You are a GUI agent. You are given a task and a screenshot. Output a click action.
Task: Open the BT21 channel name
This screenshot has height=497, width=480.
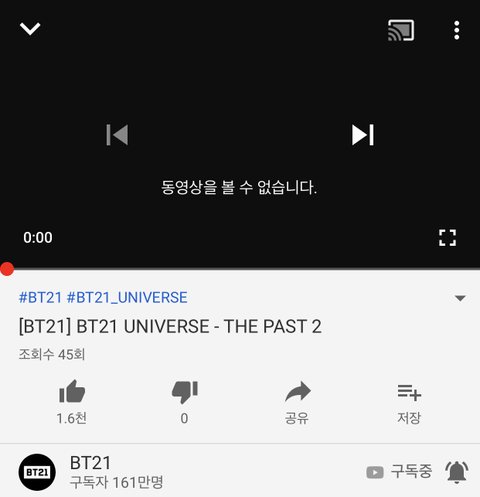[90, 463]
